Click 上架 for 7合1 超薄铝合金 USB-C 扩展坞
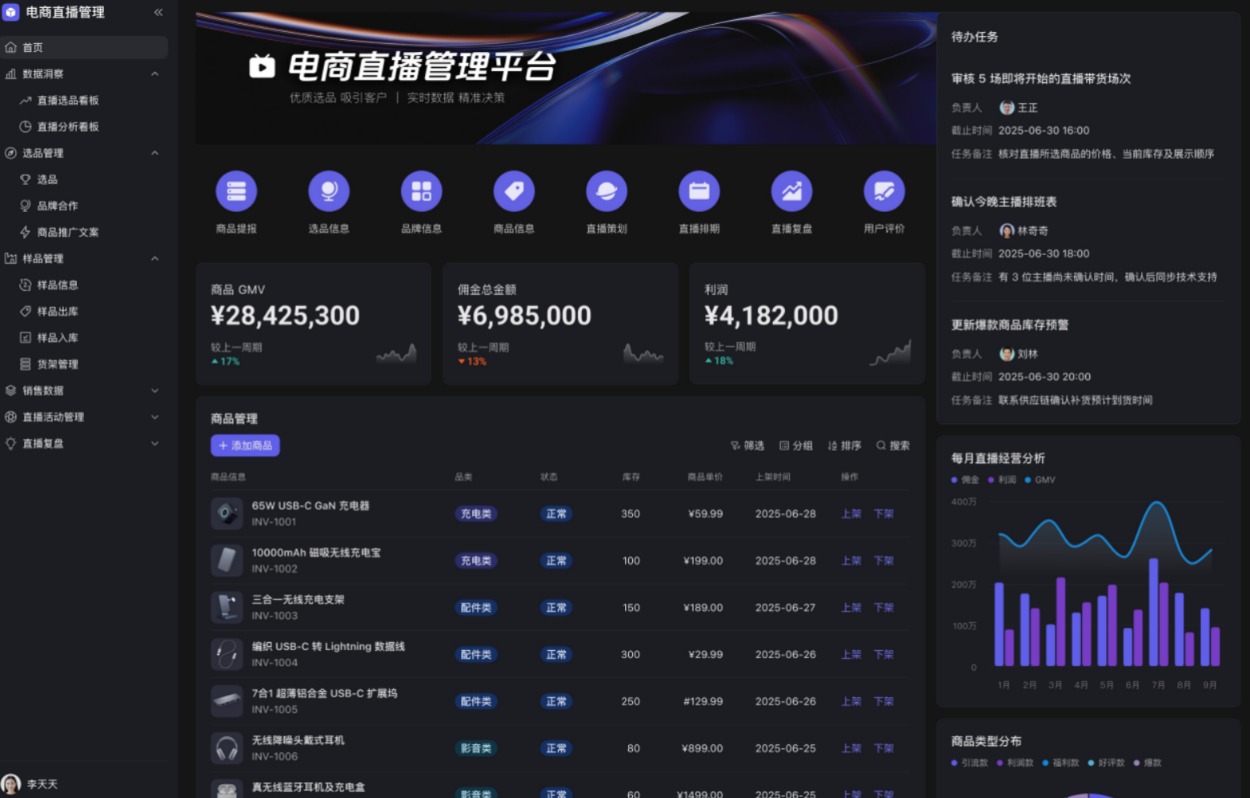This screenshot has width=1250, height=798. 851,702
